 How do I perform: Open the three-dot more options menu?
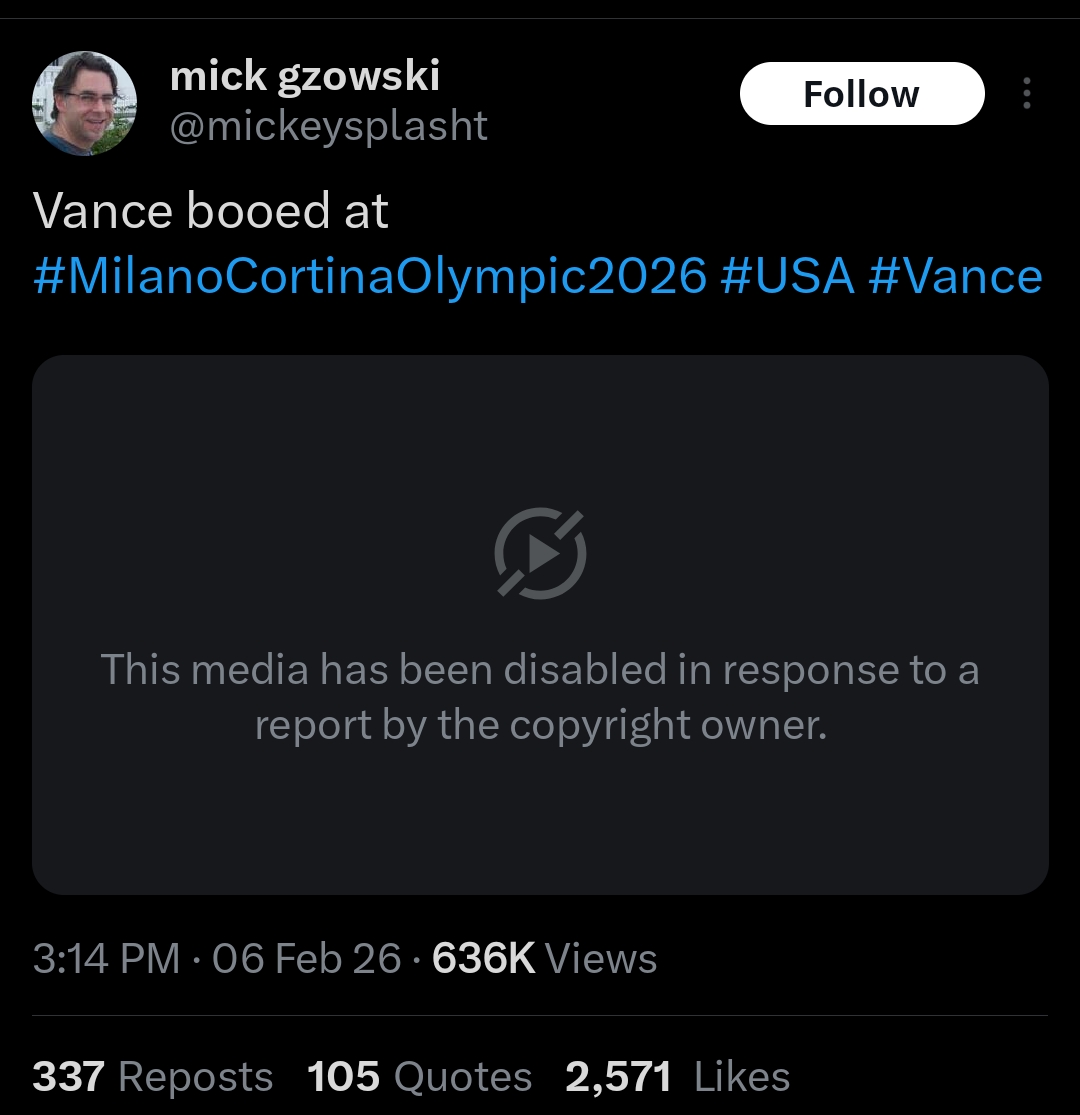[1026, 94]
